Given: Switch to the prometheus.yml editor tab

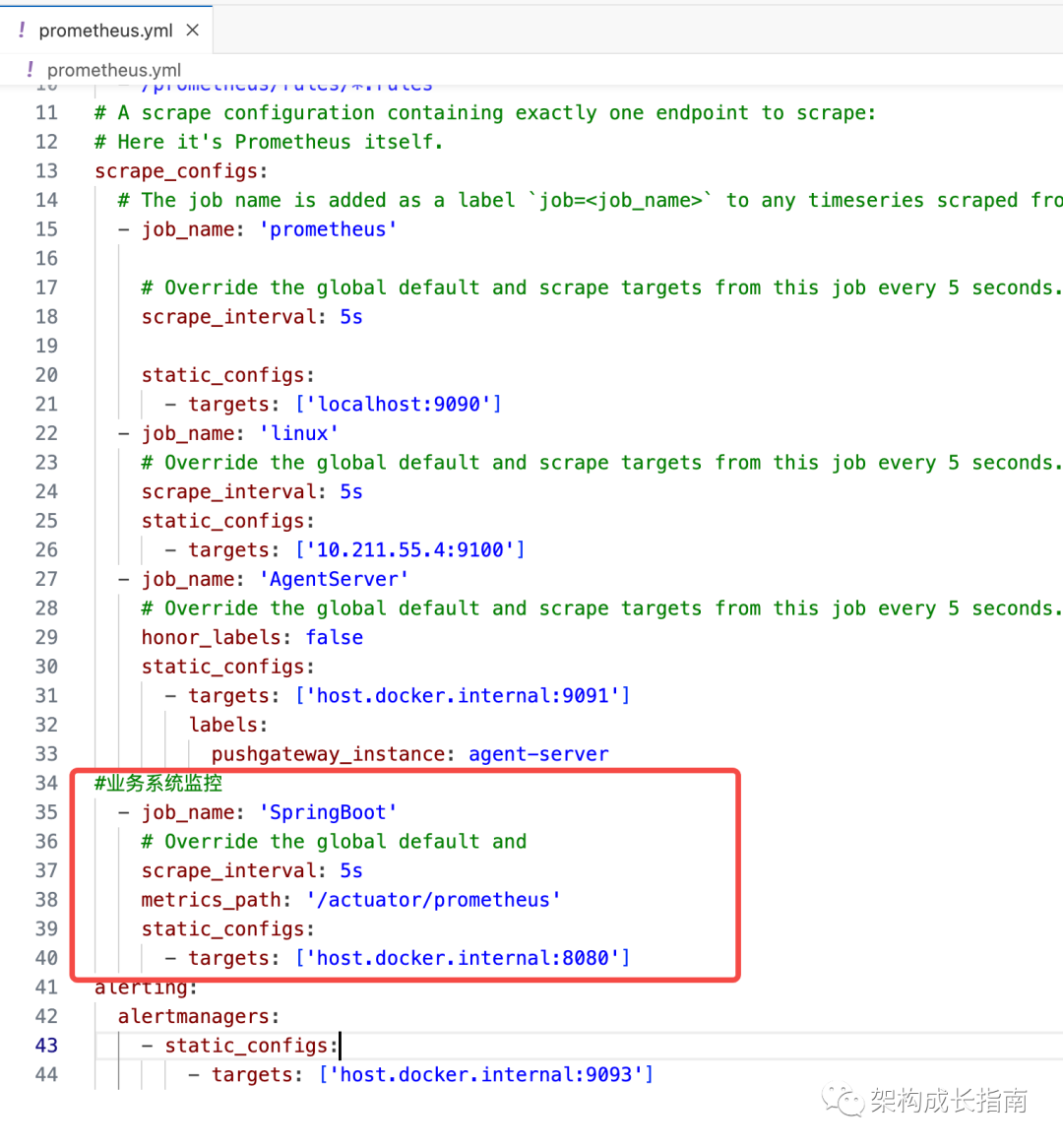Looking at the screenshot, I should [106, 30].
